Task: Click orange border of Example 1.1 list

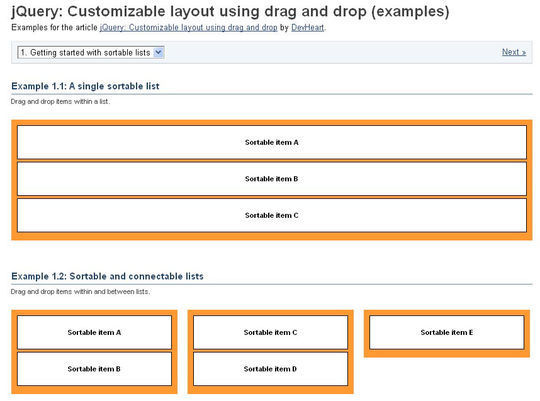Action: coord(272,236)
